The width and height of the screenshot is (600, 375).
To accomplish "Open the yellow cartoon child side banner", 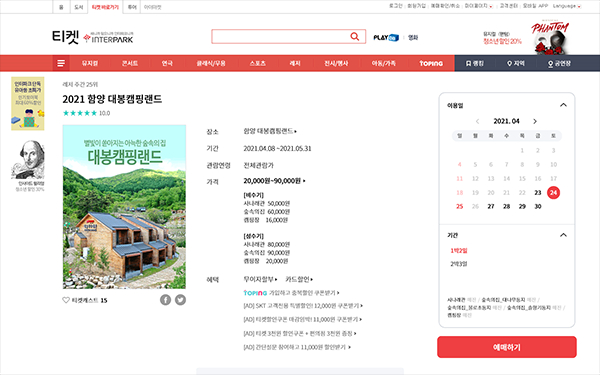I will click(x=28, y=104).
